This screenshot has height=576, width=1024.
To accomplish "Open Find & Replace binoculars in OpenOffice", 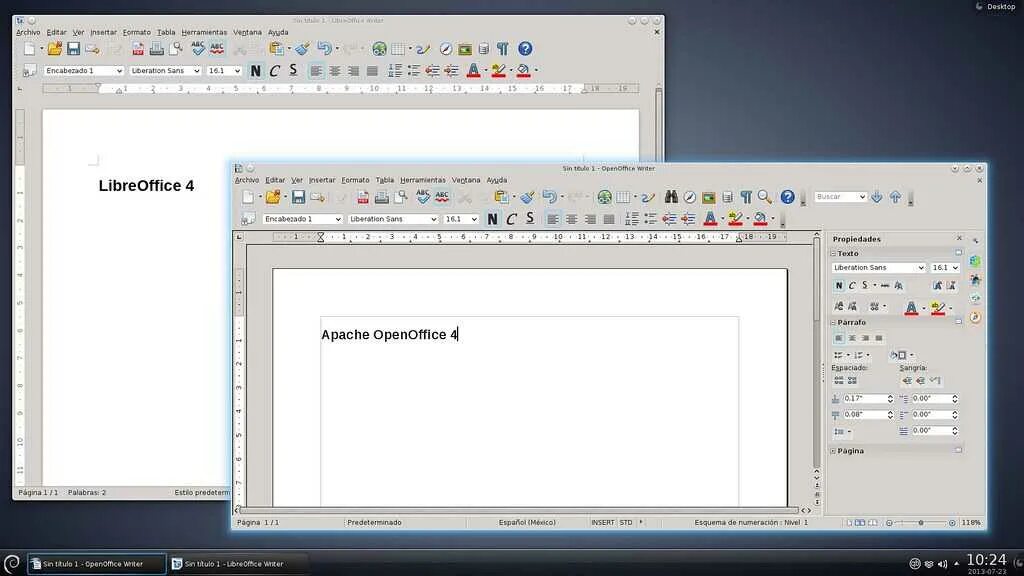I will click(671, 197).
